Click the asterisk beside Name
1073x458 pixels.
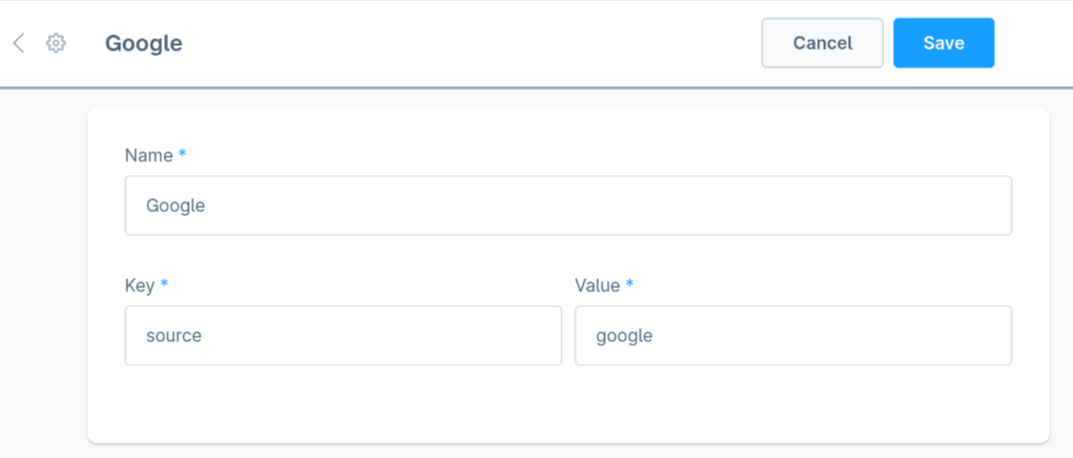click(183, 155)
